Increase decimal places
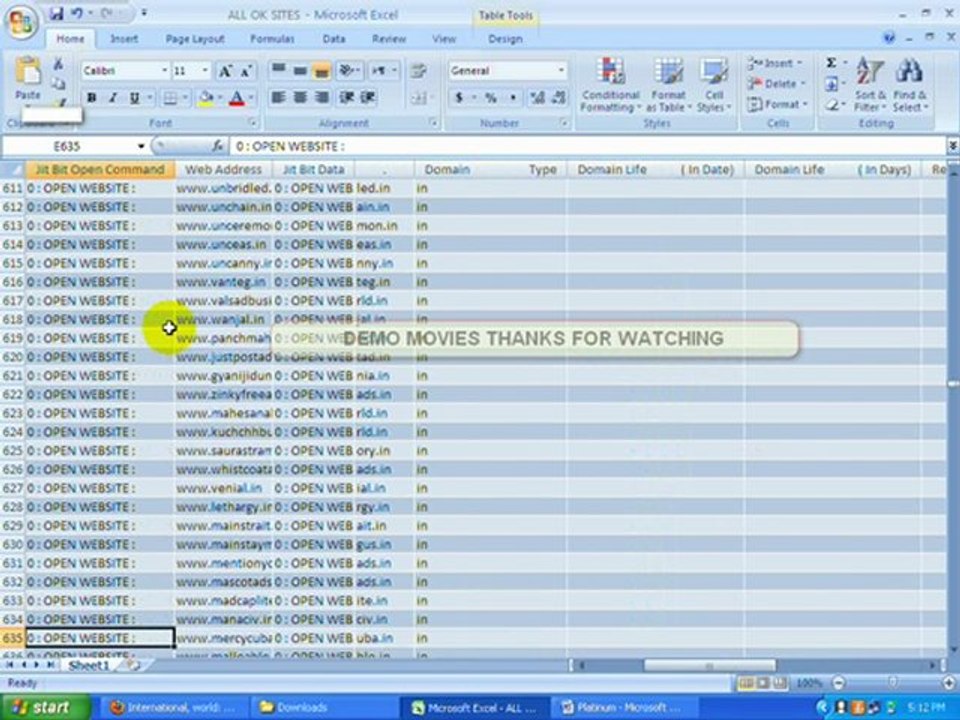Screen dimensions: 960x720 [x=538, y=97]
